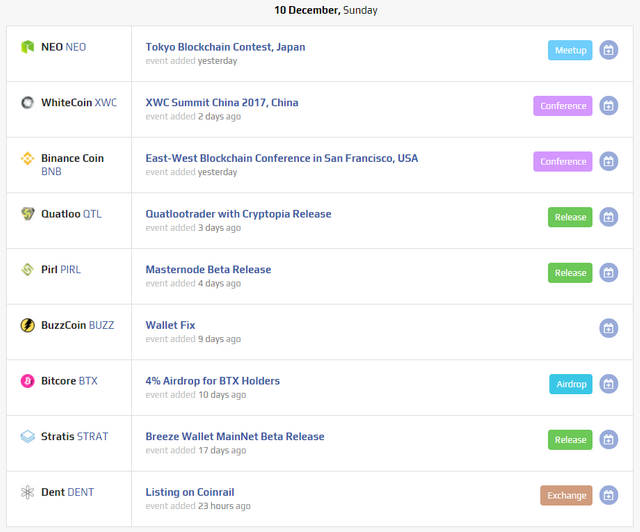The height and width of the screenshot is (532, 640).
Task: Click the Bitcore pink logo icon
Action: pos(27,381)
